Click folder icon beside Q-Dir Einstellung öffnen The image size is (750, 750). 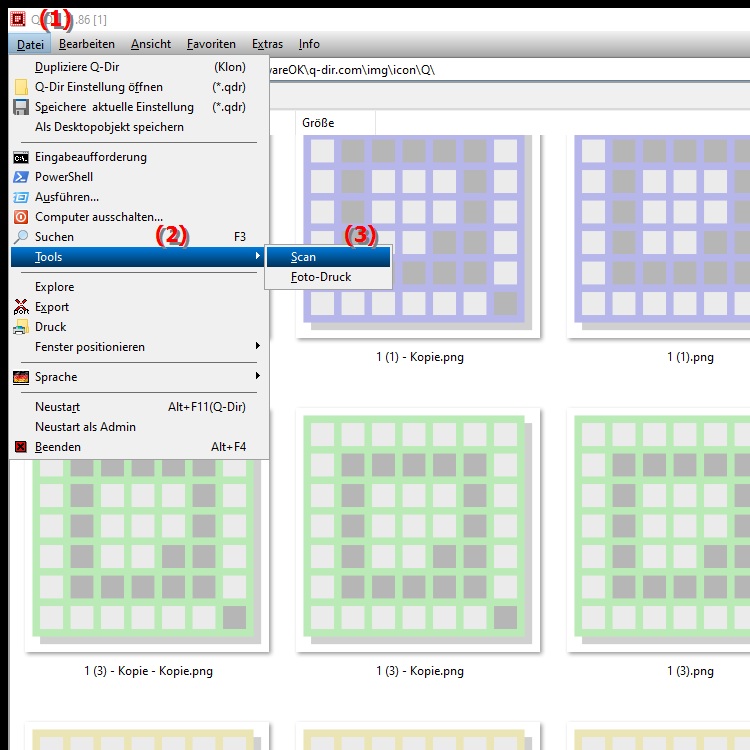point(21,87)
